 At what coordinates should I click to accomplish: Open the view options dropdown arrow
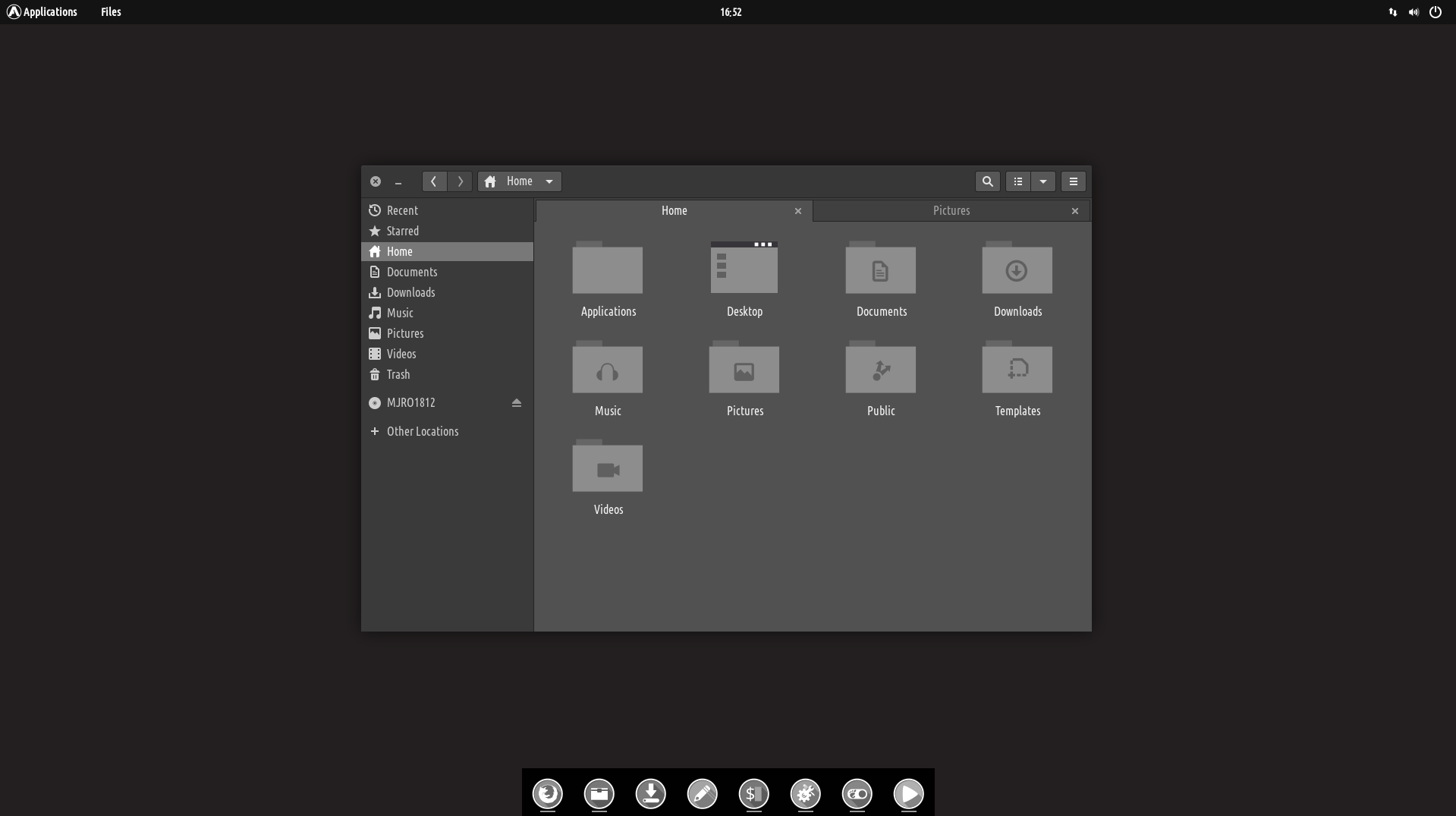click(1043, 181)
